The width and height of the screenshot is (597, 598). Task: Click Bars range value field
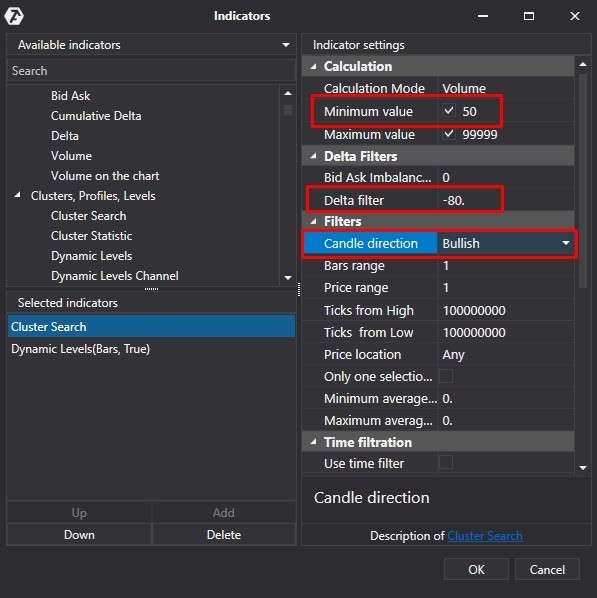click(506, 265)
